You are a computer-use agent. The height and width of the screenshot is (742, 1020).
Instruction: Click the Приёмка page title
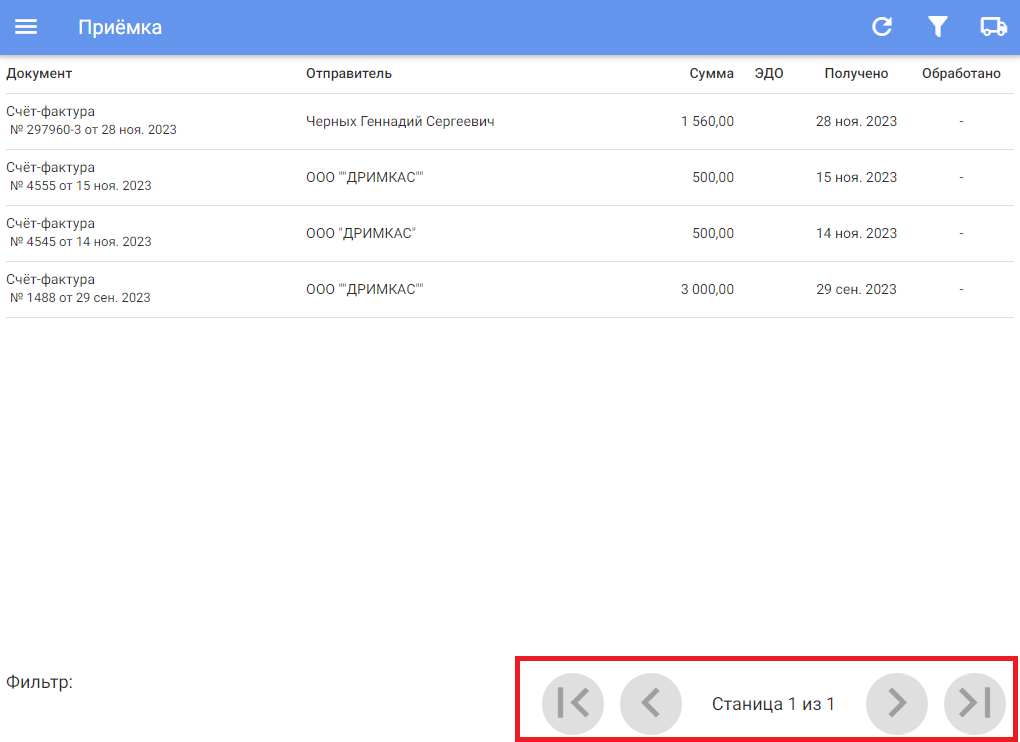pyautogui.click(x=120, y=27)
